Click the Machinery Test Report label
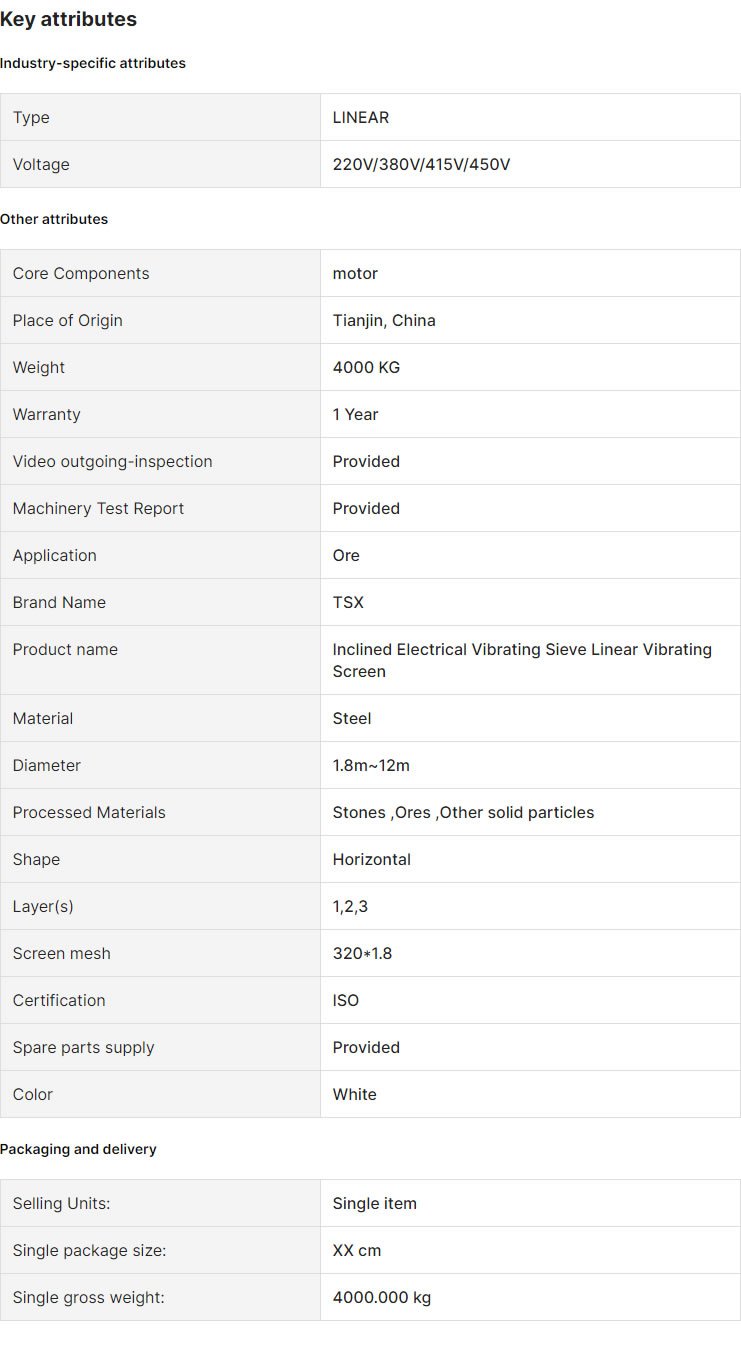The image size is (741, 1370). click(98, 508)
